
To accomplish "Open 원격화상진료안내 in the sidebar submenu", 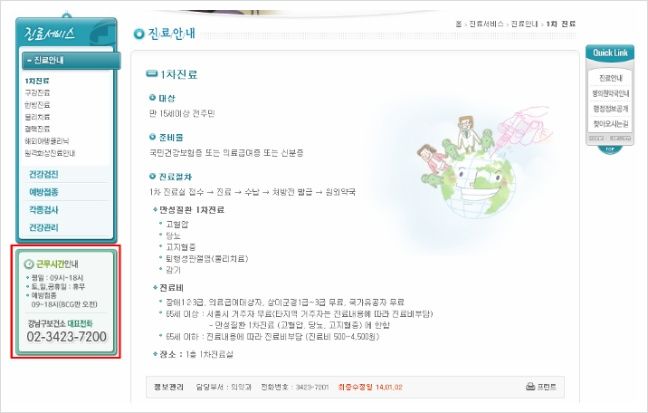I will (x=50, y=153).
